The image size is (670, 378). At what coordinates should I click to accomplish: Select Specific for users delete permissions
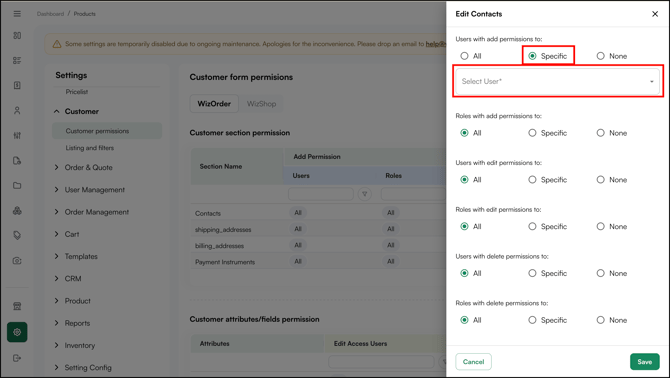[532, 273]
